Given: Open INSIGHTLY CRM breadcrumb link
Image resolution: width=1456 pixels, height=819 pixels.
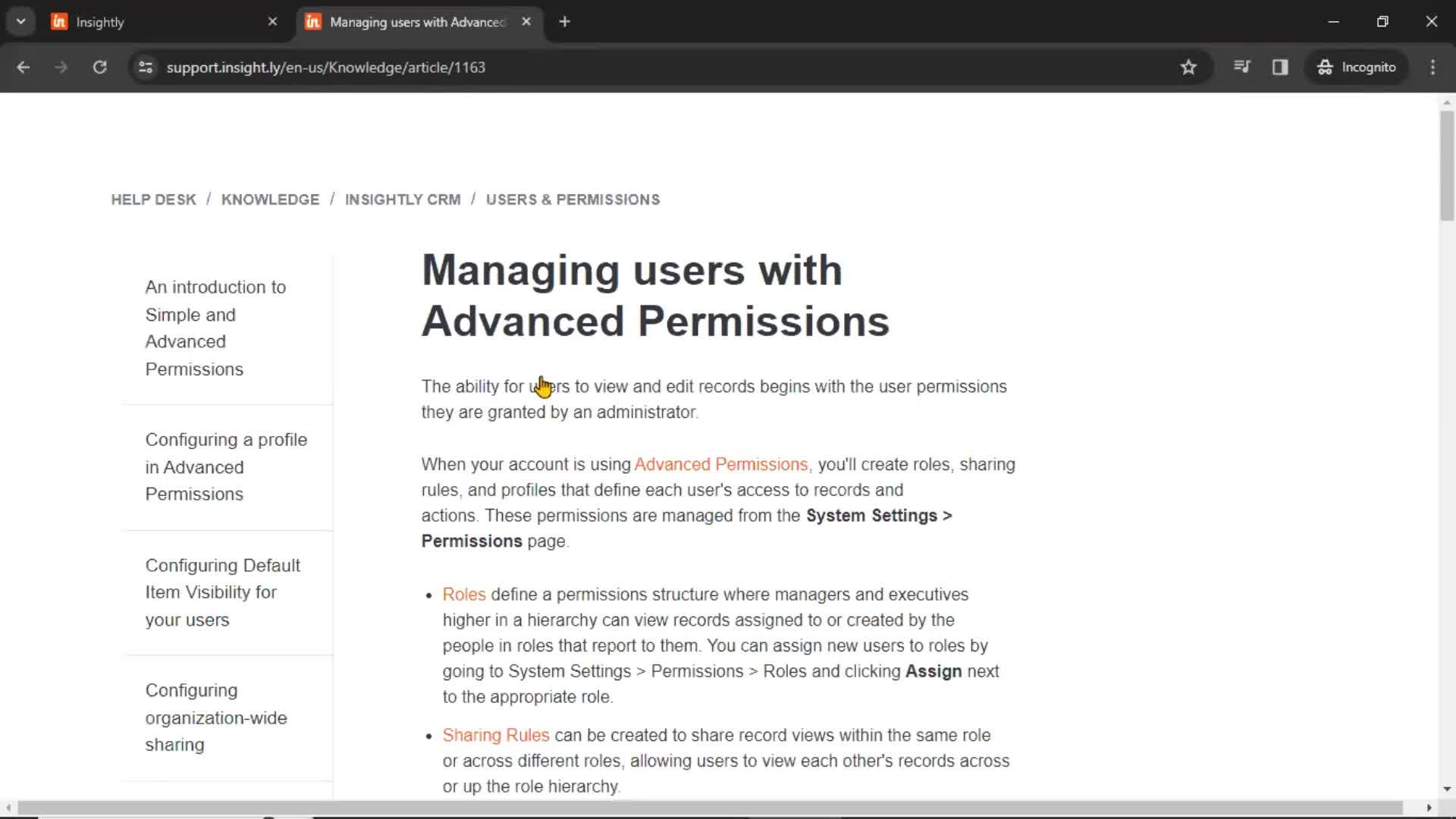Looking at the screenshot, I should pos(403,199).
